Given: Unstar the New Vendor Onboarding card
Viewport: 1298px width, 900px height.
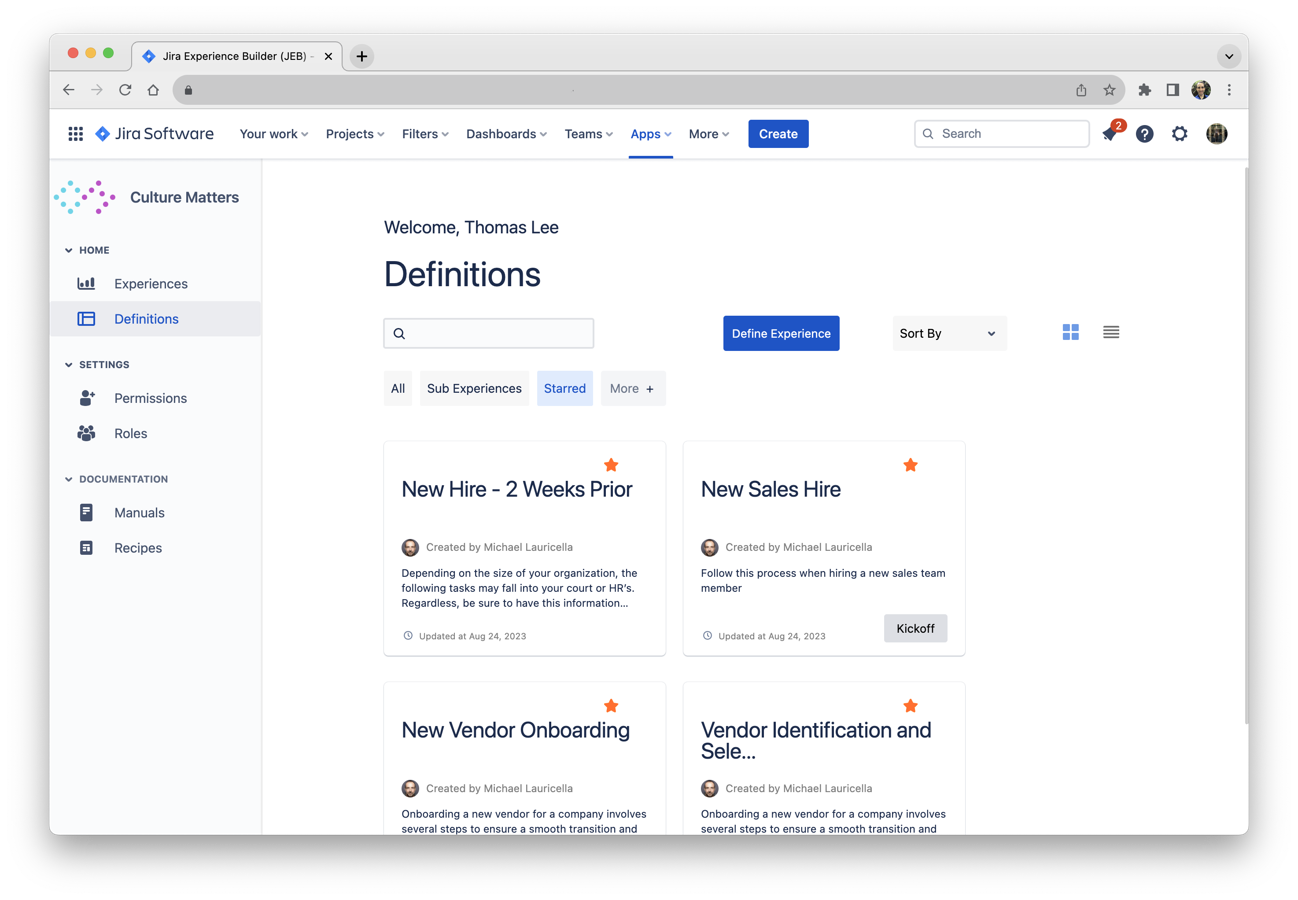Looking at the screenshot, I should pyautogui.click(x=611, y=706).
